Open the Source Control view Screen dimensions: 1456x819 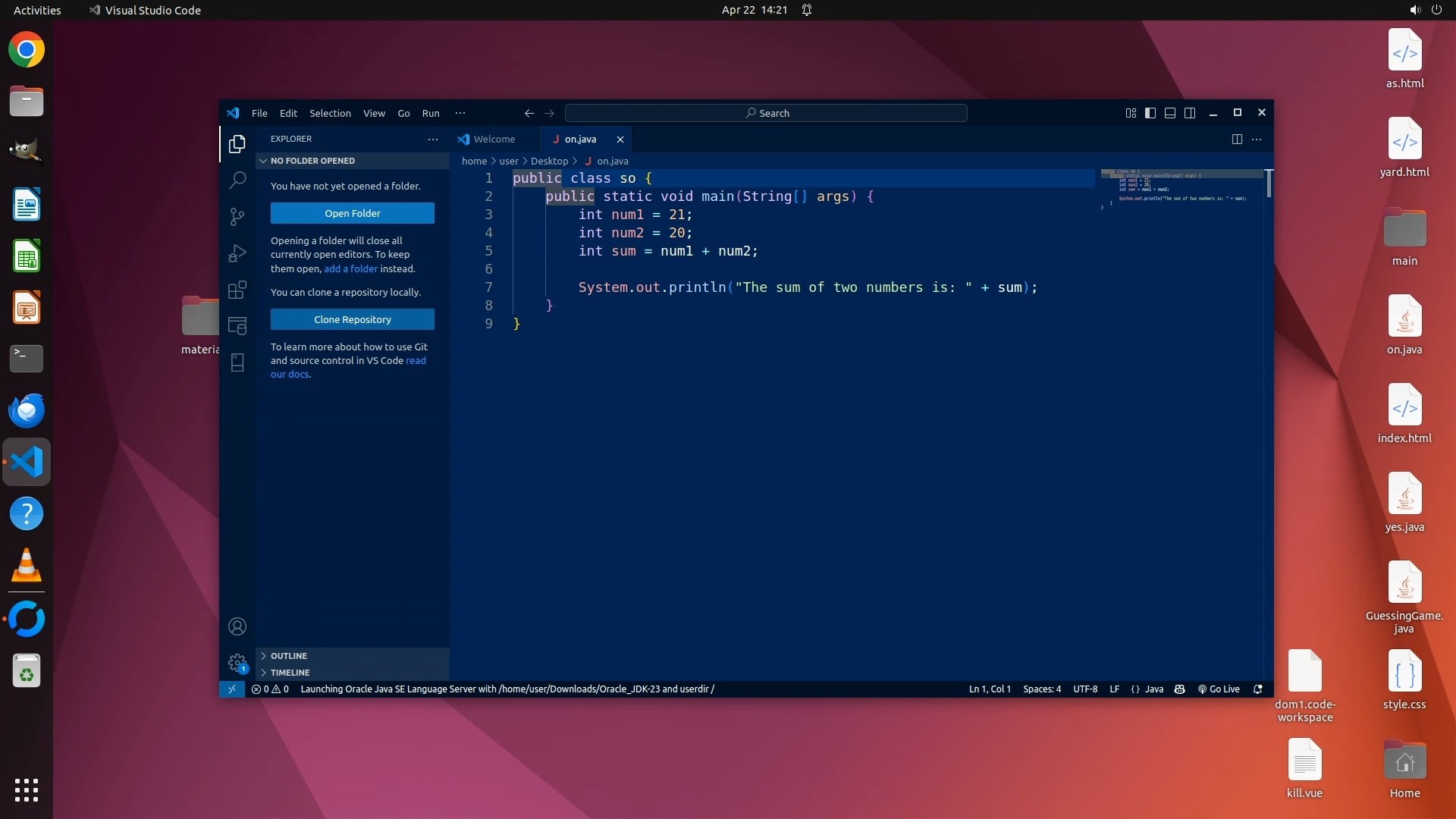237,217
